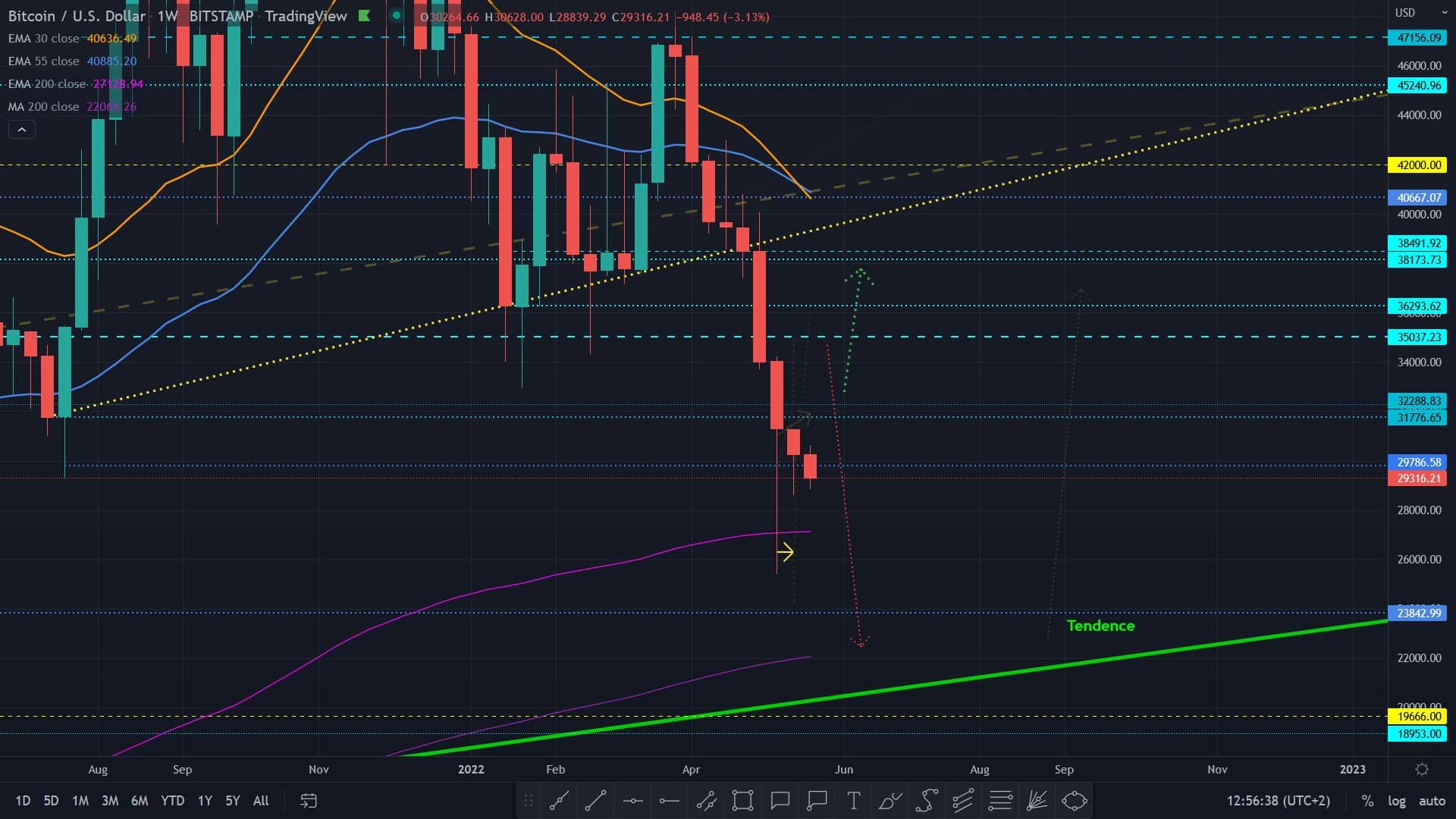Select the trend line drawing tool
1456x819 pixels.
[595, 800]
